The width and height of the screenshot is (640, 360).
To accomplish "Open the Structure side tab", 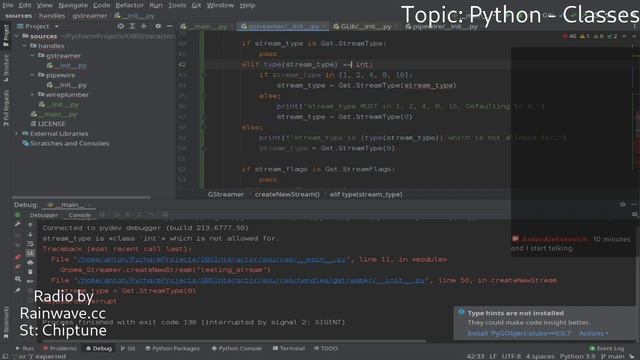I will pyautogui.click(x=6, y=68).
